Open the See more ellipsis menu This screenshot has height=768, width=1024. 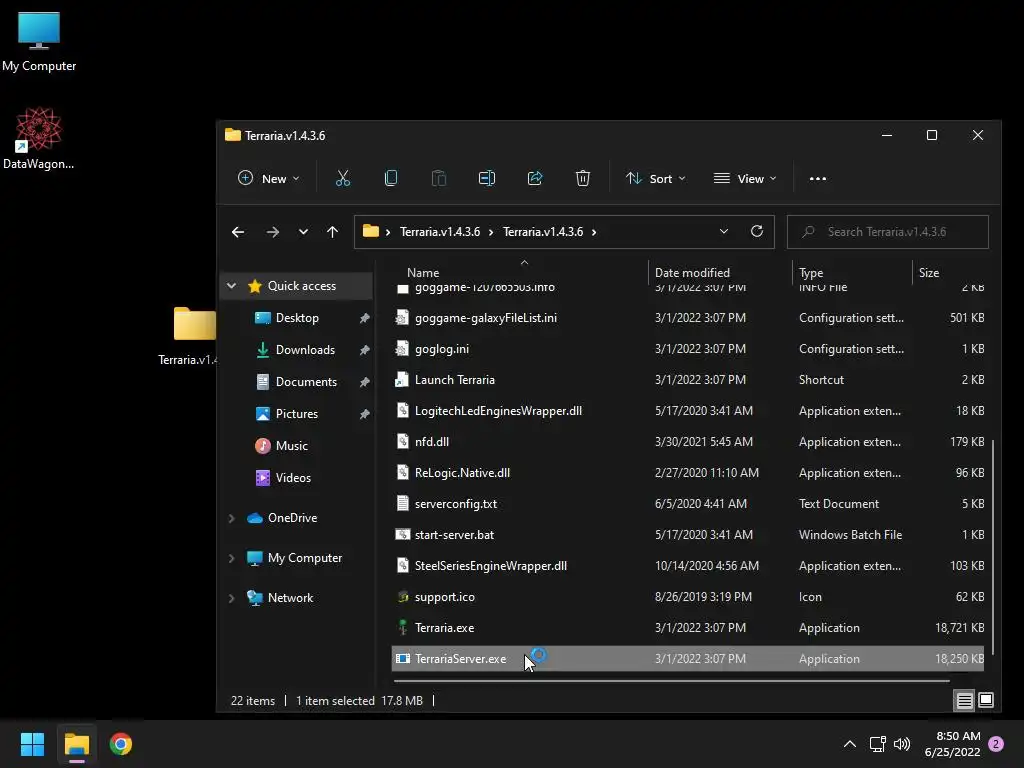pyautogui.click(x=818, y=178)
